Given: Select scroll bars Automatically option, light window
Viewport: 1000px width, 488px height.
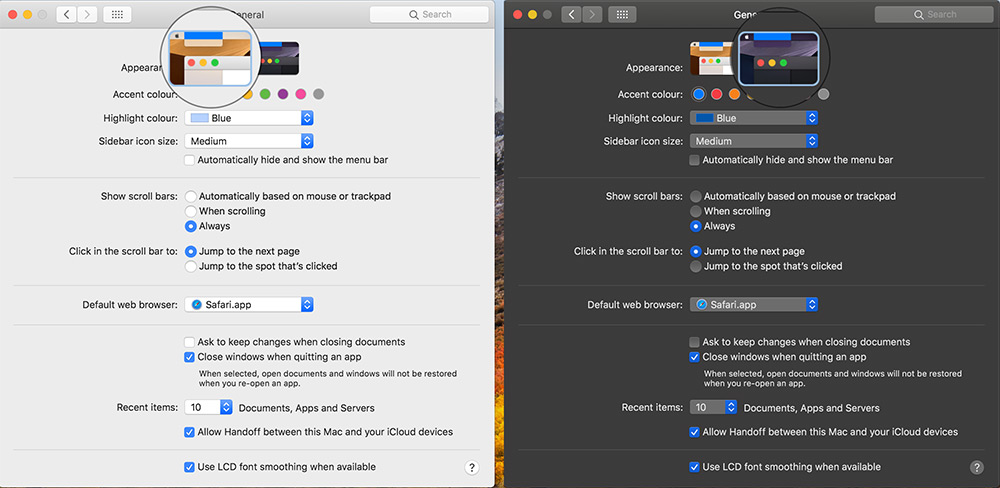Looking at the screenshot, I should pos(190,196).
